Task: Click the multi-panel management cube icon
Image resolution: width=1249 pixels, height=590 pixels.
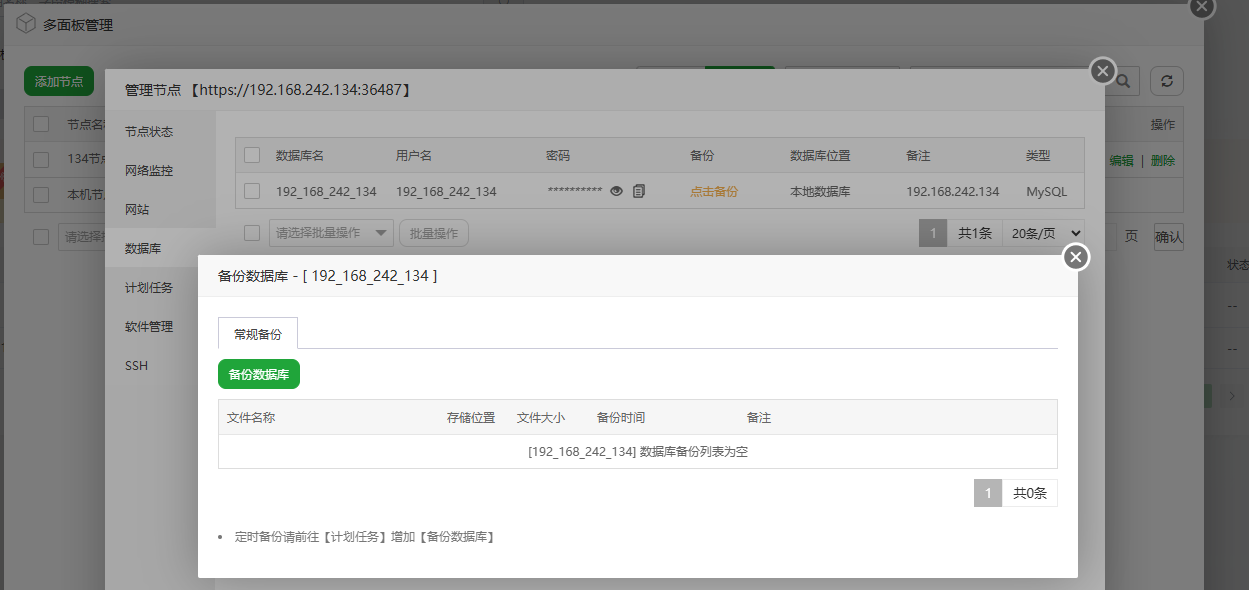Action: tap(26, 24)
